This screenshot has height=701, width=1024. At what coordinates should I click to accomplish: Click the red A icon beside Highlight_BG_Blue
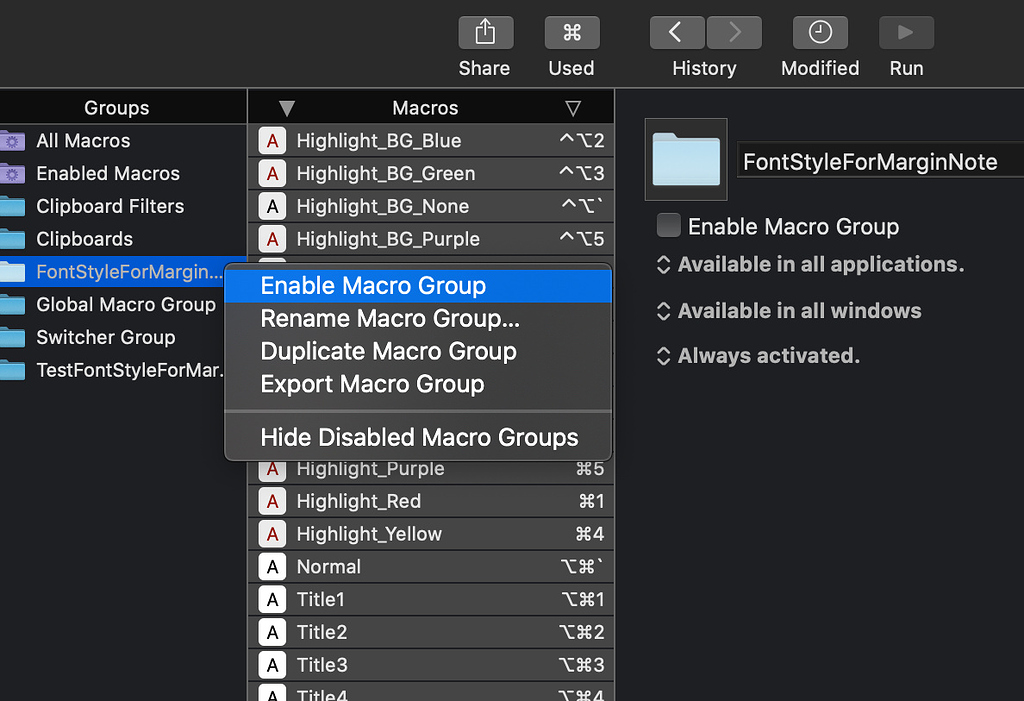click(x=272, y=140)
